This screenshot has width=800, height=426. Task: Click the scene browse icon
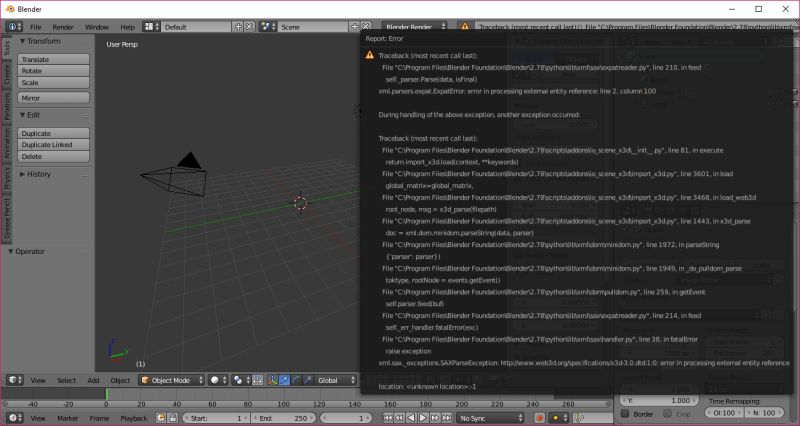[x=267, y=27]
